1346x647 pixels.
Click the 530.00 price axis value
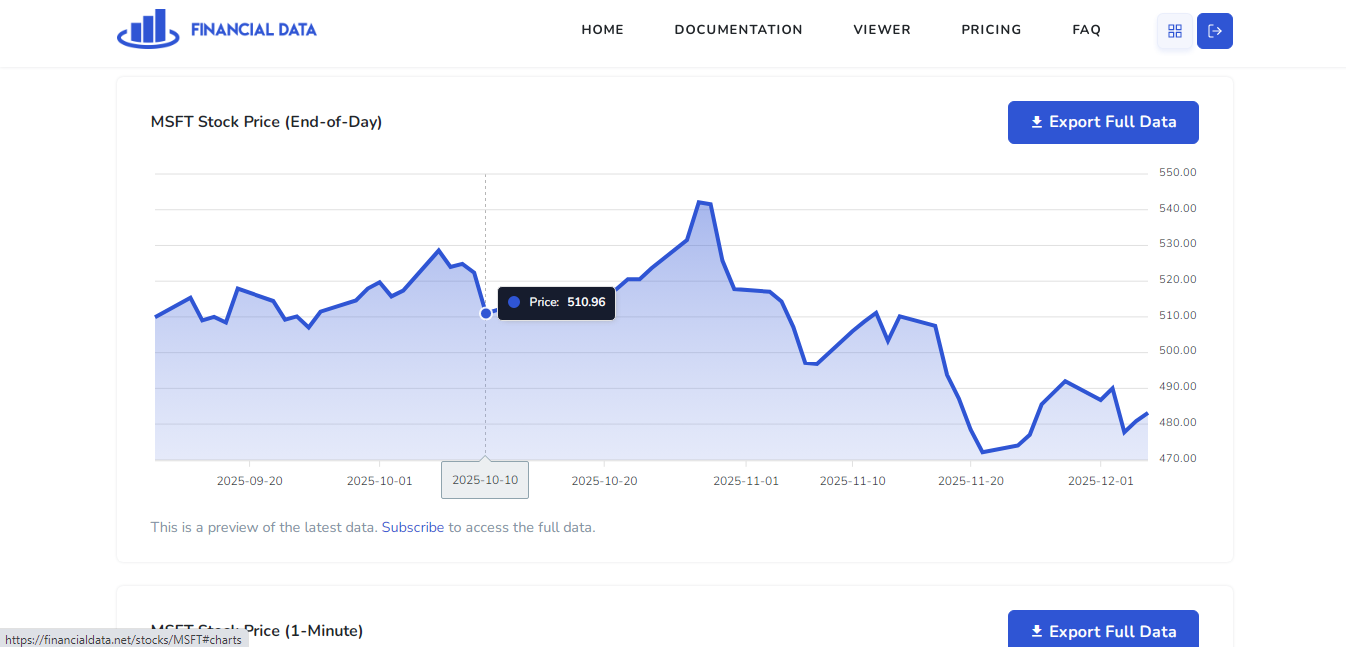click(1178, 244)
